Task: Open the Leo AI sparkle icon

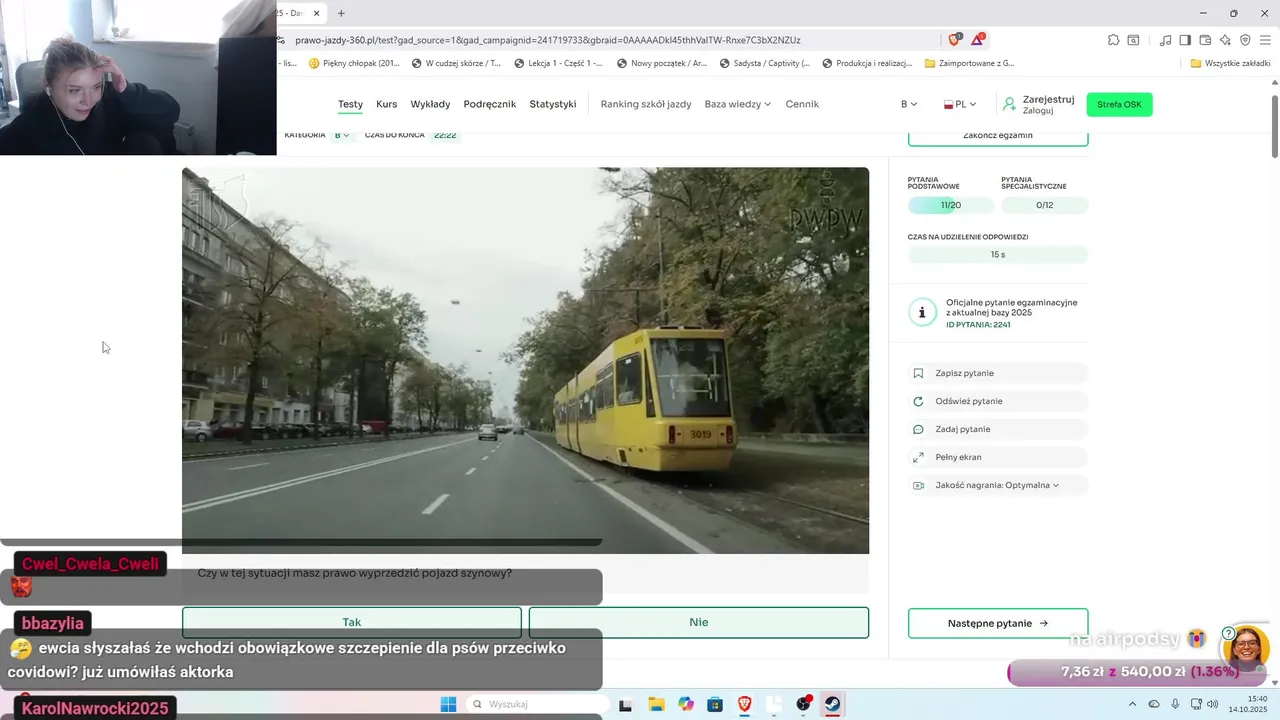Action: coord(1225,40)
